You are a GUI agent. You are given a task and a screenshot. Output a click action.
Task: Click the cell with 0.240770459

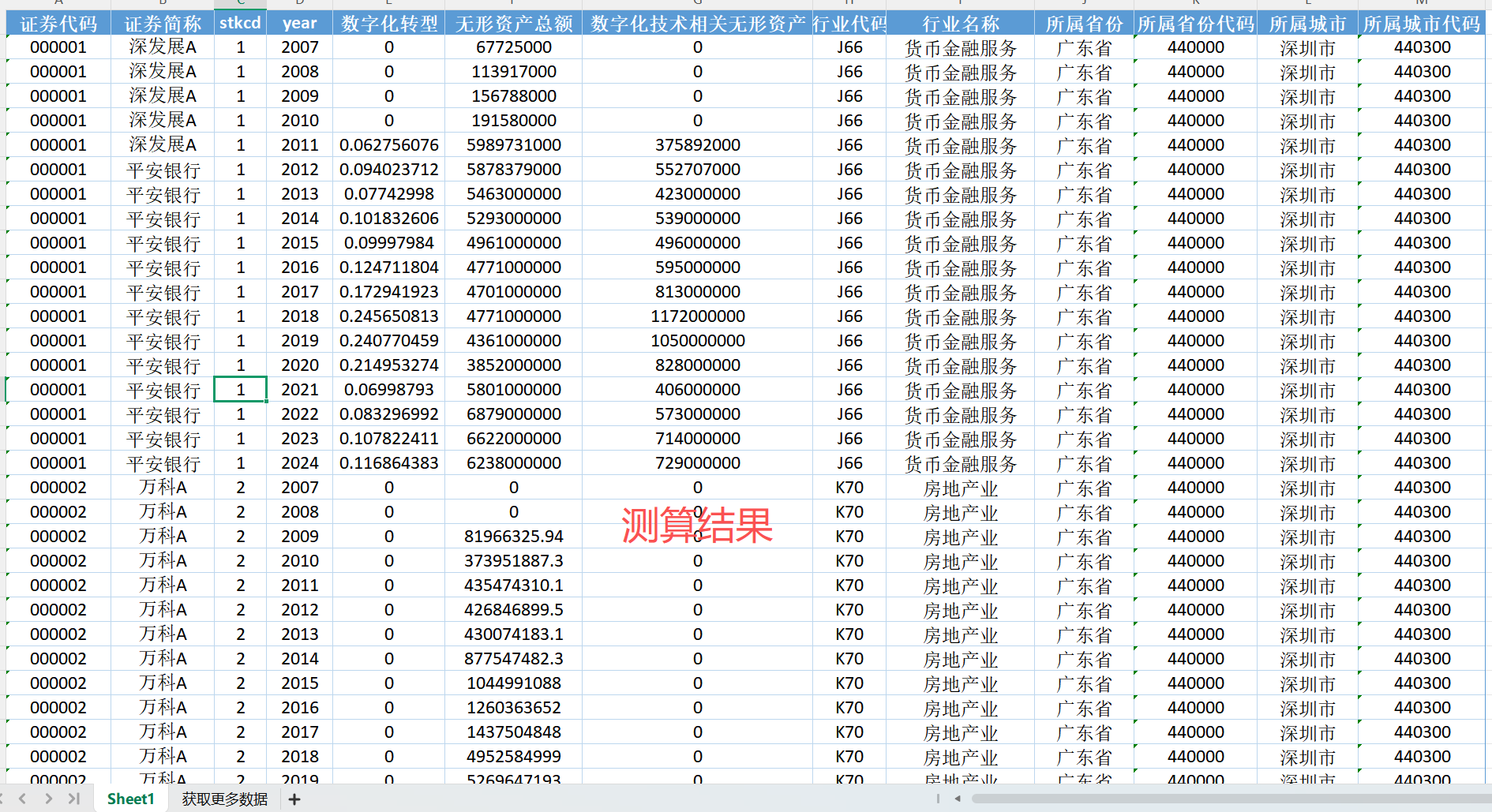389,341
